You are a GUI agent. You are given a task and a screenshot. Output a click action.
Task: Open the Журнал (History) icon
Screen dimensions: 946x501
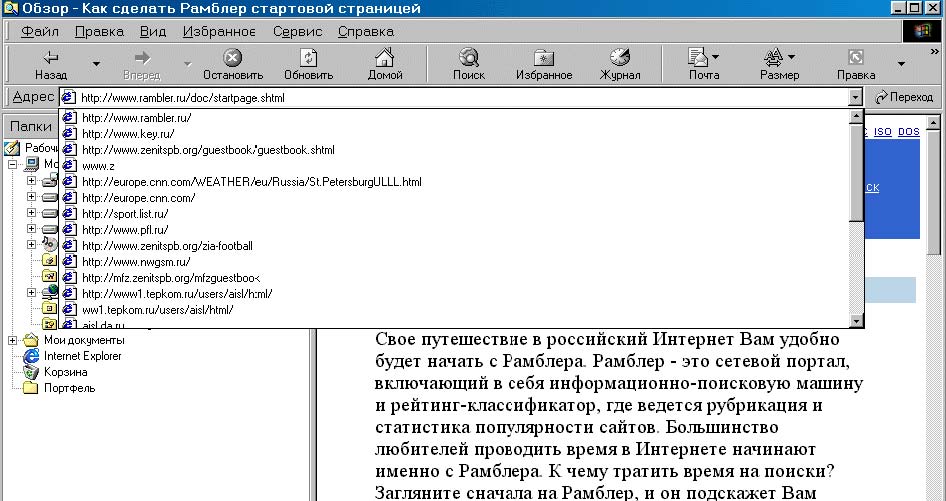click(620, 57)
